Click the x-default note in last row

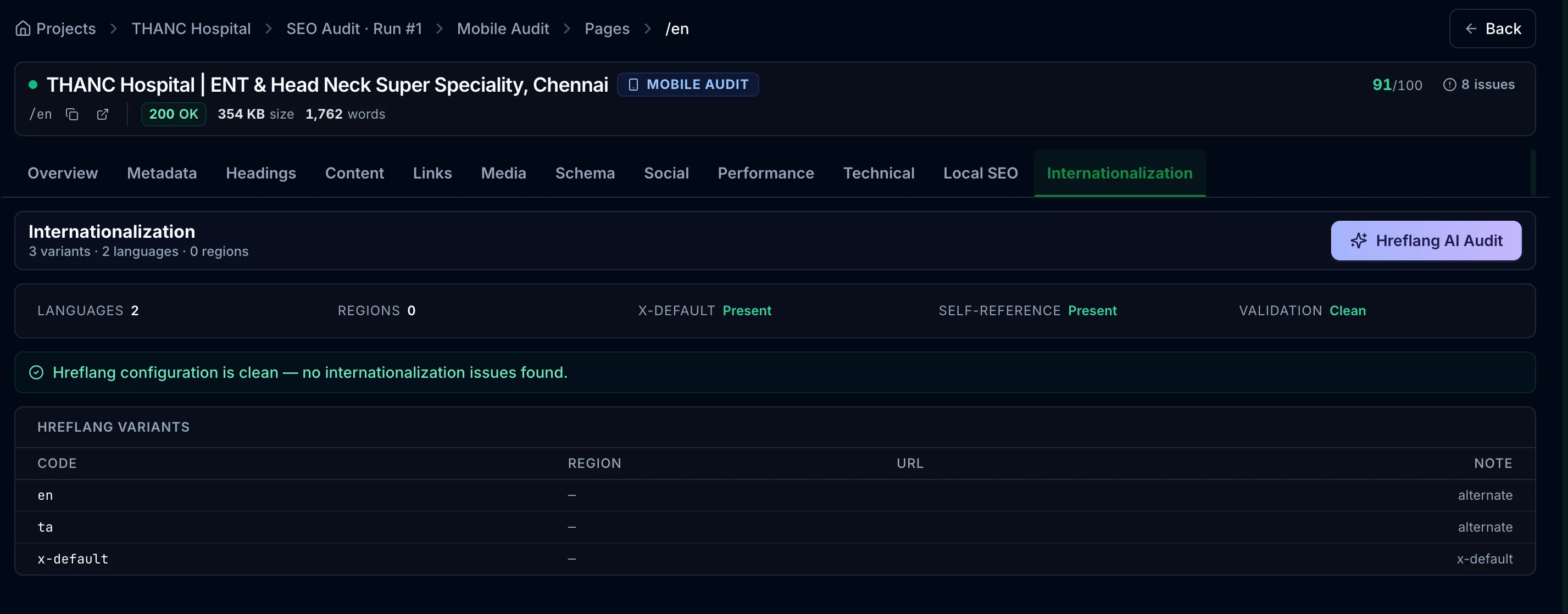pyautogui.click(x=1484, y=559)
